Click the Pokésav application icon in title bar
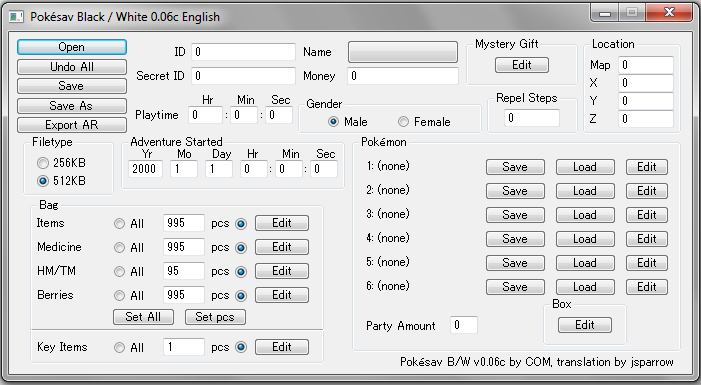This screenshot has height=385, width=701. pyautogui.click(x=16, y=17)
